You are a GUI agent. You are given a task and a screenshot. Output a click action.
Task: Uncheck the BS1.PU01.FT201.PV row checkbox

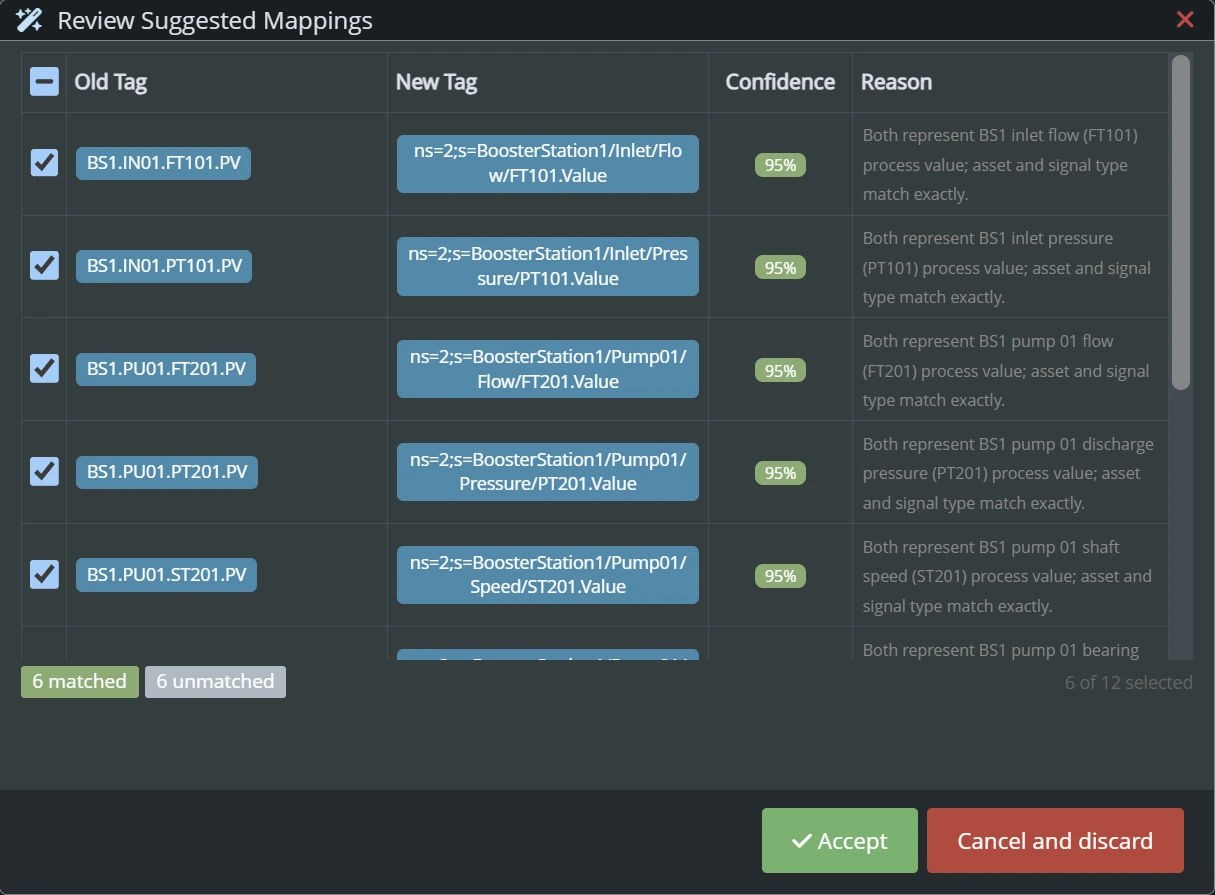pos(44,369)
